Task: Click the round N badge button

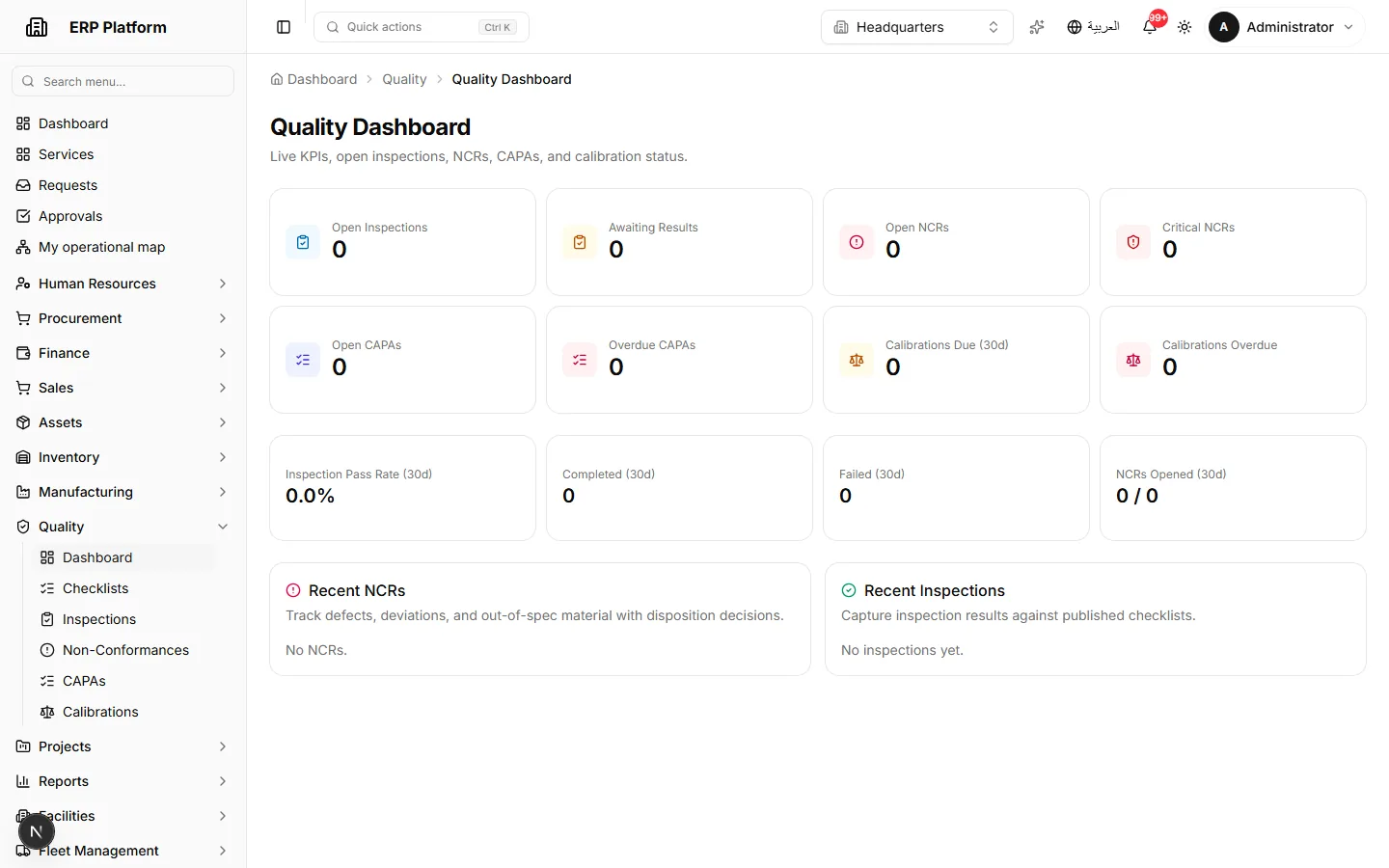Action: click(x=37, y=831)
